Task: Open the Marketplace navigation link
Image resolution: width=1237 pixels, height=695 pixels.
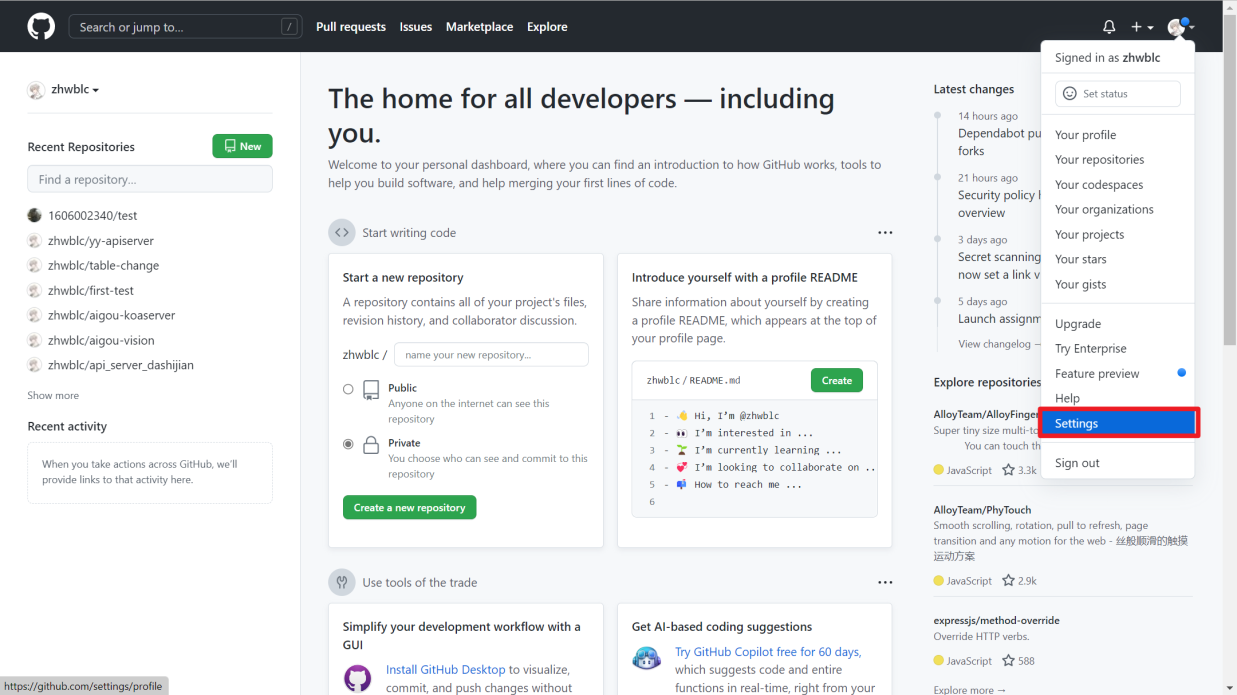Action: (479, 27)
